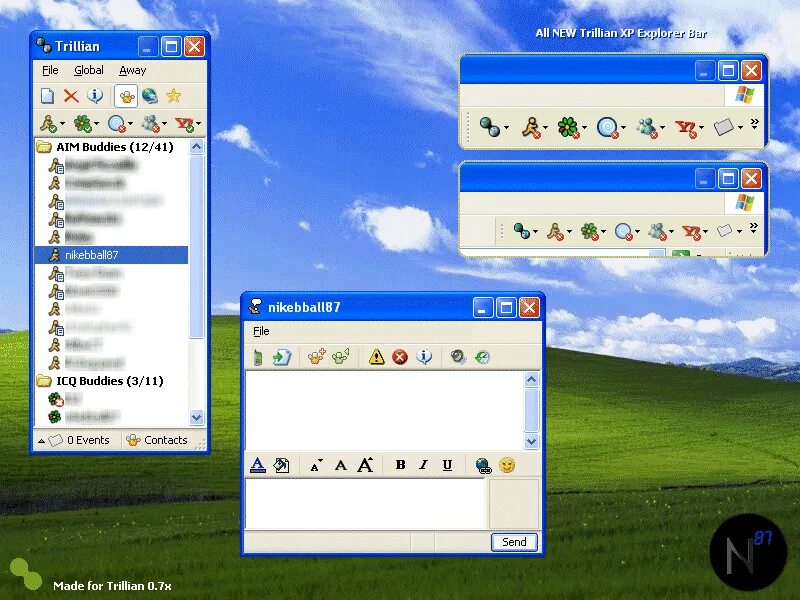
Task: Open the info bubble icon in Trillian toolbar
Action: tap(95, 95)
